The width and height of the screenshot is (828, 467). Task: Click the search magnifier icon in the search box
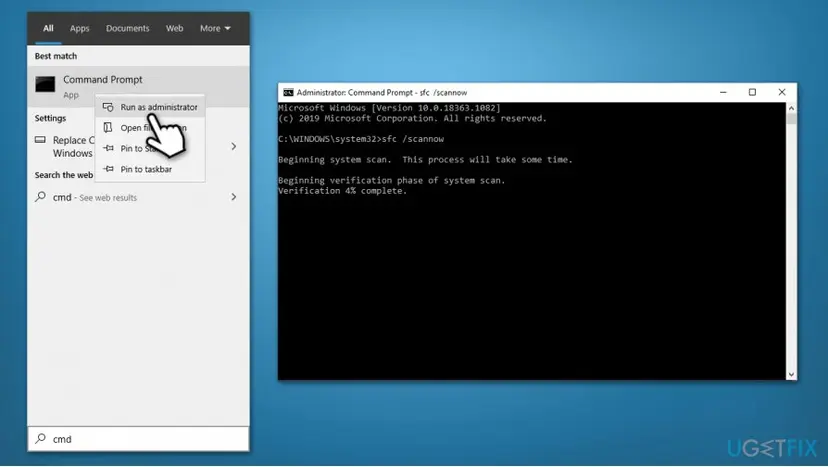coord(40,438)
